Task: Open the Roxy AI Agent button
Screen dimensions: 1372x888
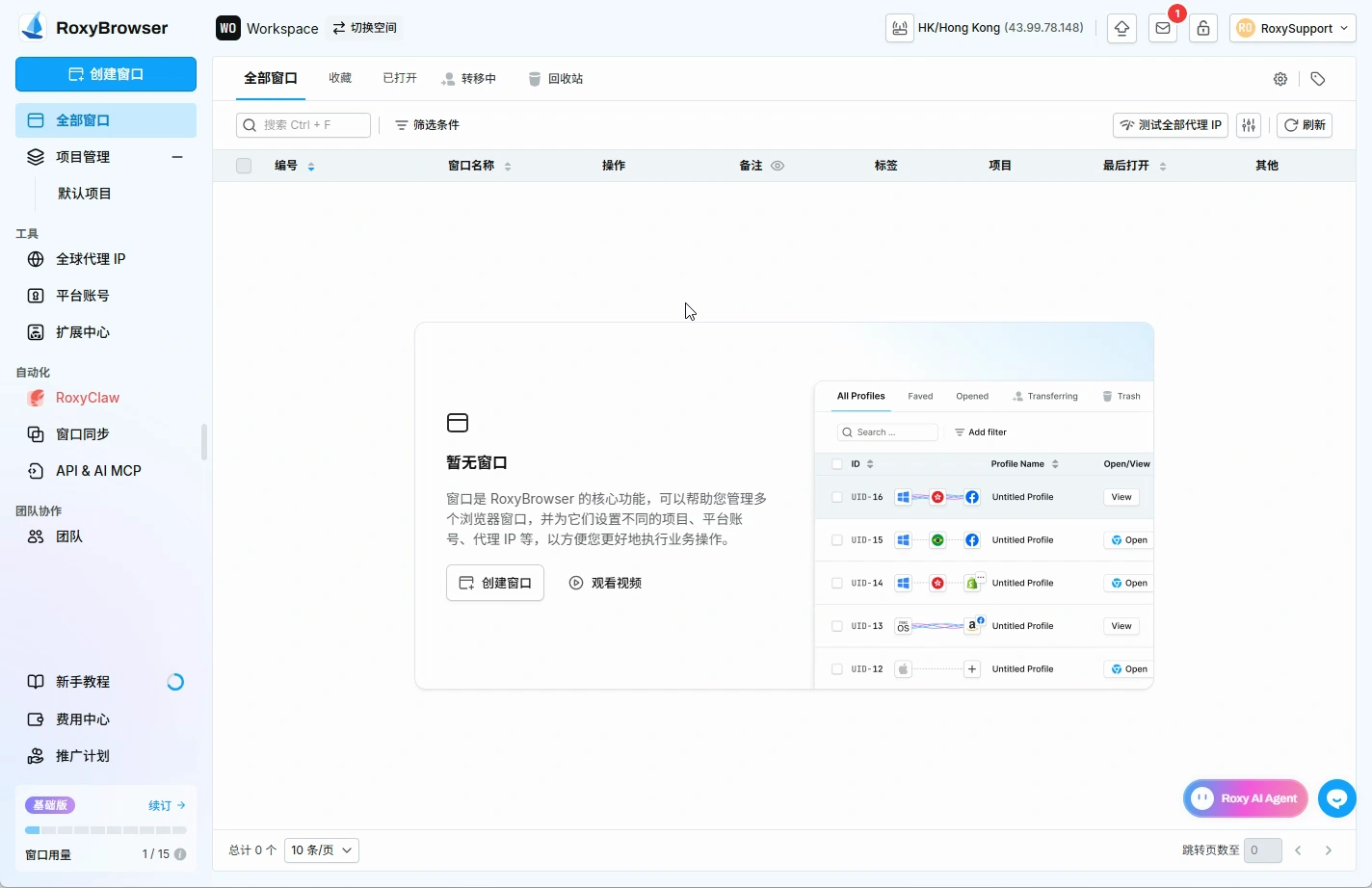Action: 1246,798
